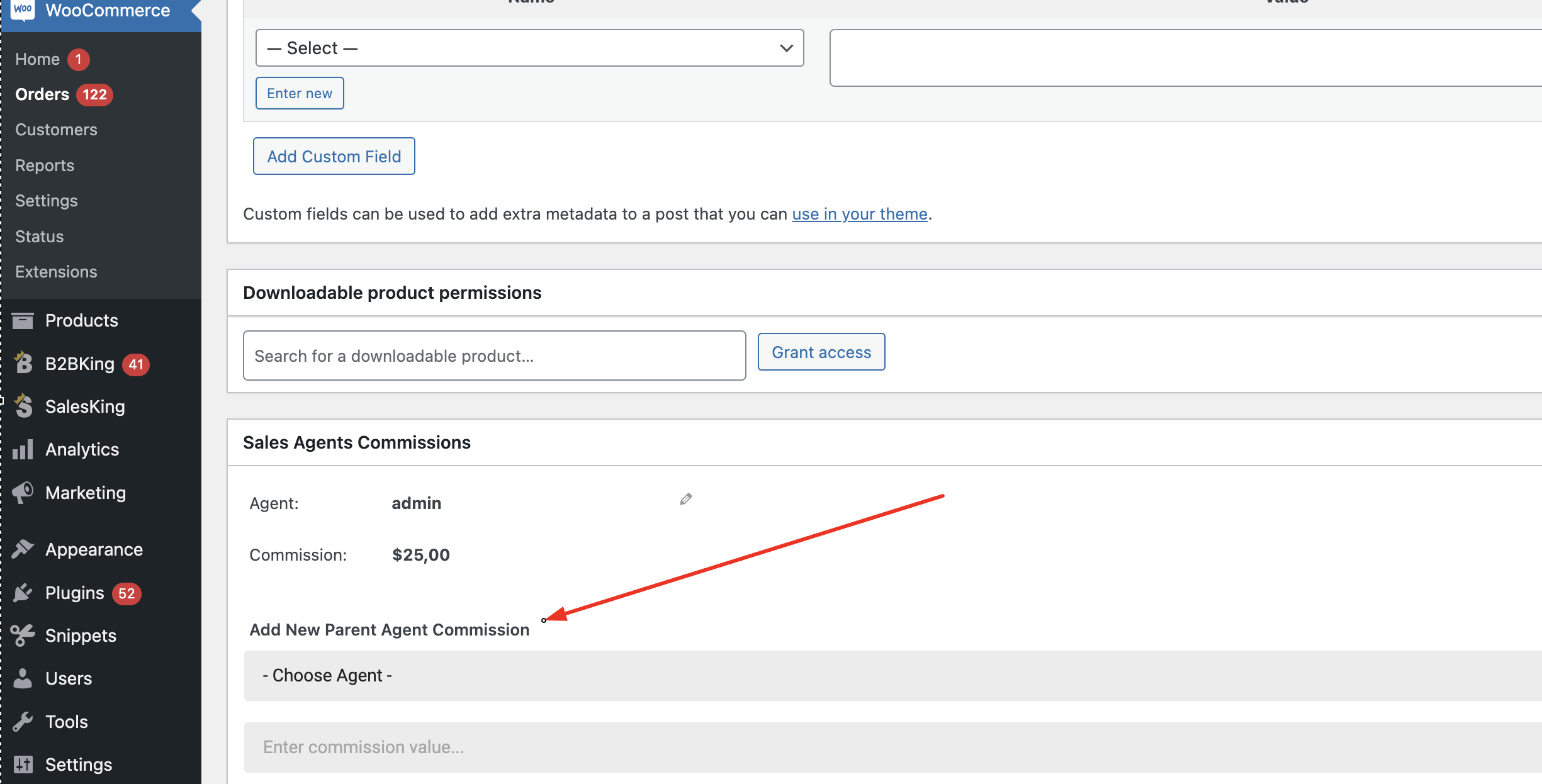Click the Downloadable product permissions heading

click(392, 293)
